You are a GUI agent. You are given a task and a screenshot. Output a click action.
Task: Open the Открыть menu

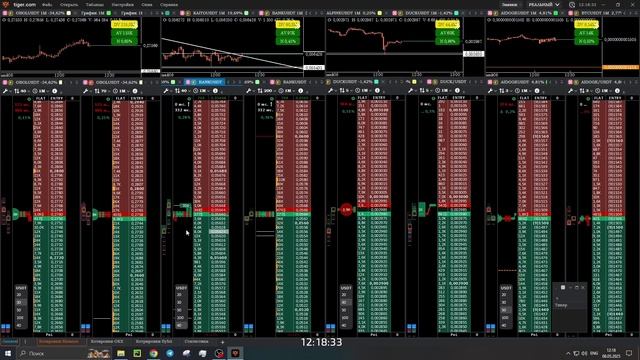tap(68, 4)
